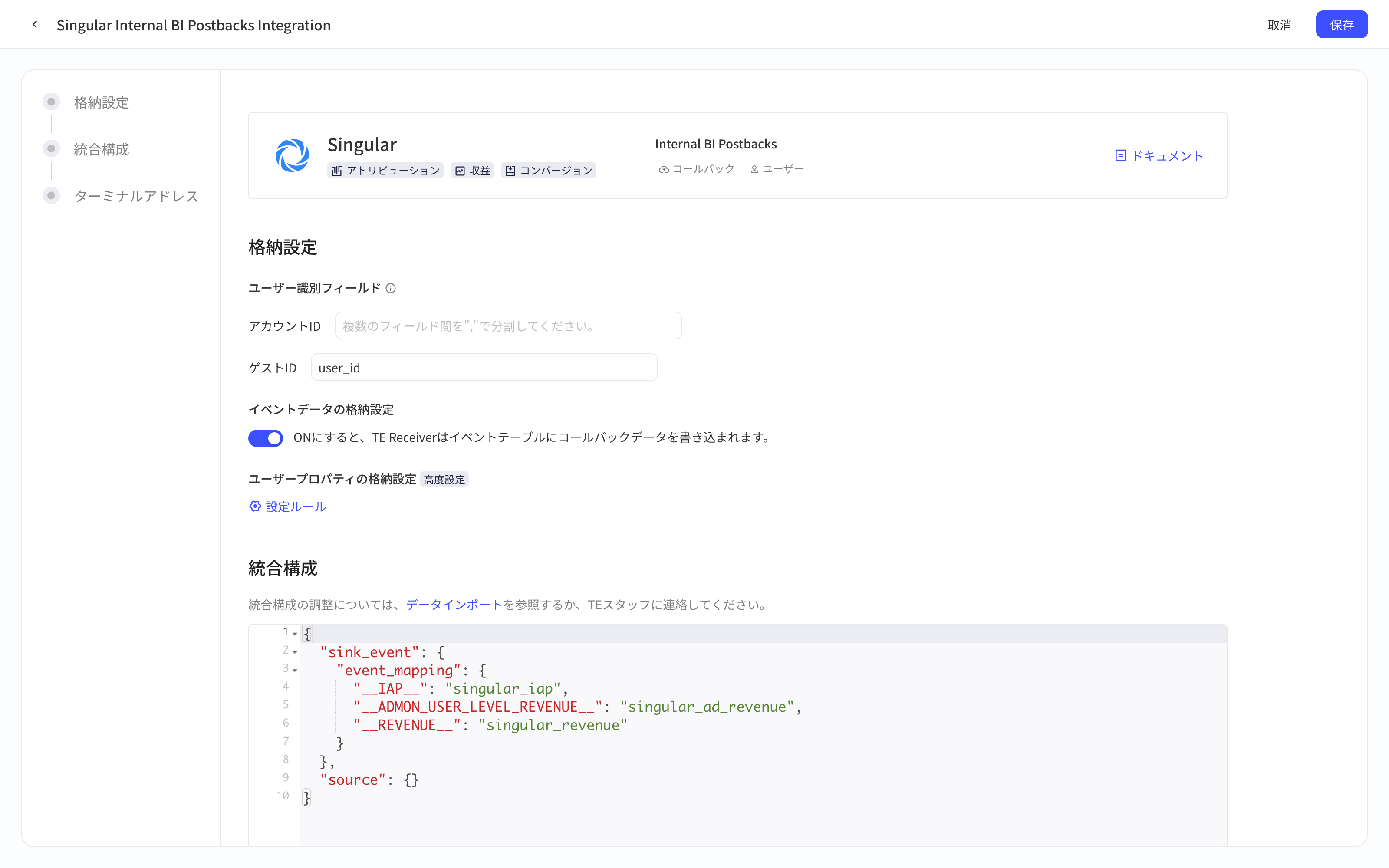Viewport: 1389px width, 868px height.
Task: Click the コールバック cloud icon
Action: [x=664, y=169]
